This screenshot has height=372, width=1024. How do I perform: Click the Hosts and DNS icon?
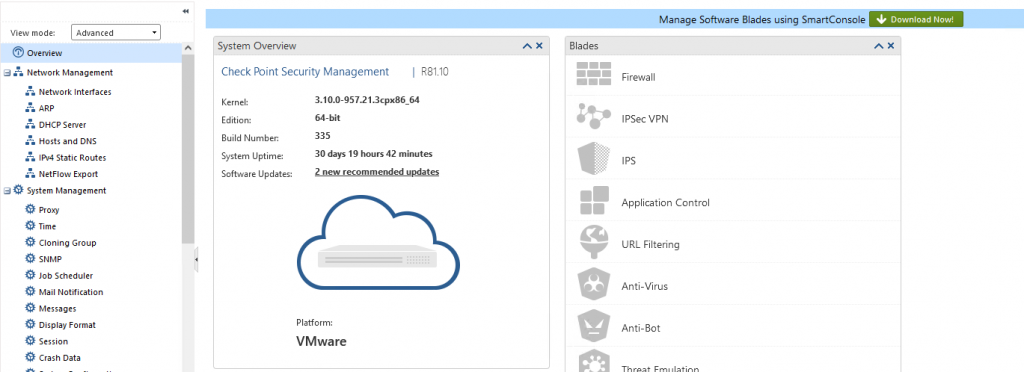[x=29, y=140]
